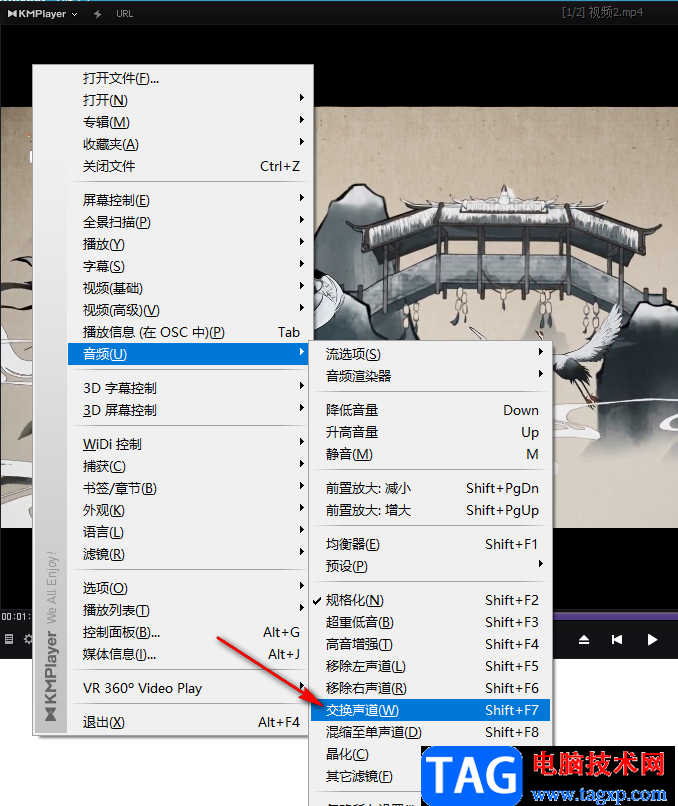Toggle 移除左声道(L) option

431,667
